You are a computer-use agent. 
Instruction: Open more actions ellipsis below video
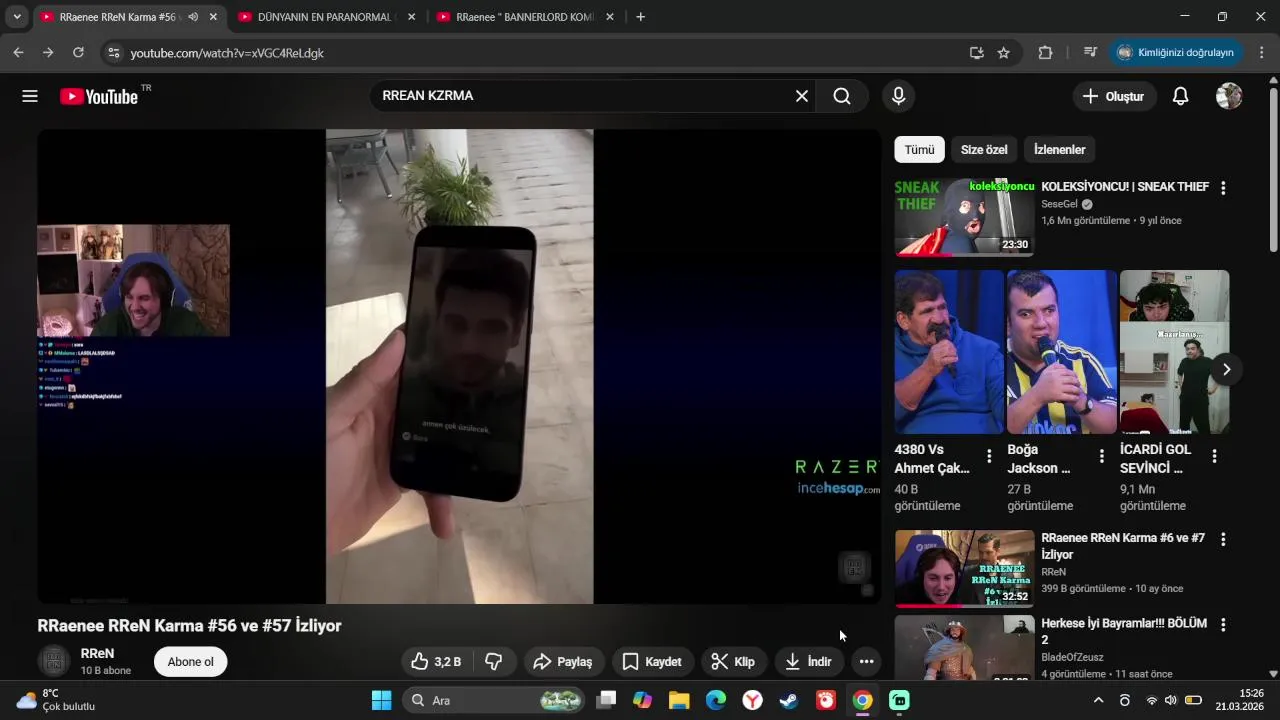click(x=866, y=661)
